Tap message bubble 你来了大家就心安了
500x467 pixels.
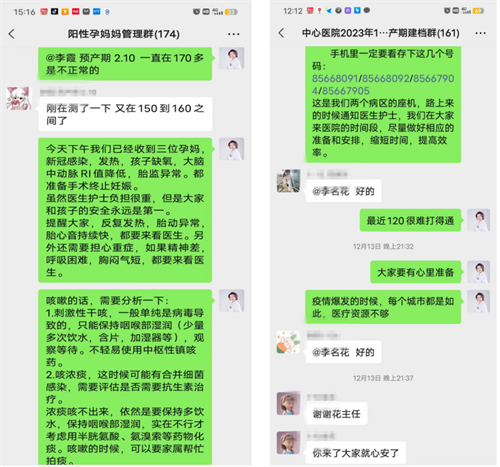(355, 453)
